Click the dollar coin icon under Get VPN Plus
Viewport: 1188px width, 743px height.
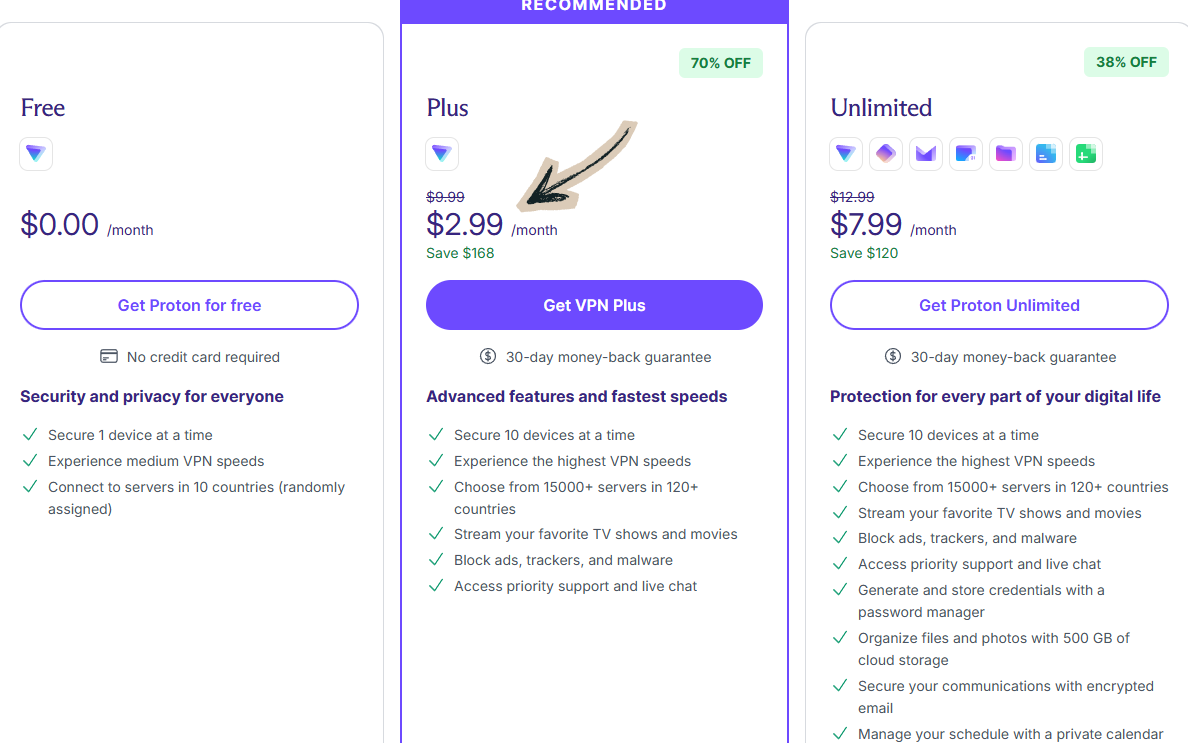click(x=488, y=356)
